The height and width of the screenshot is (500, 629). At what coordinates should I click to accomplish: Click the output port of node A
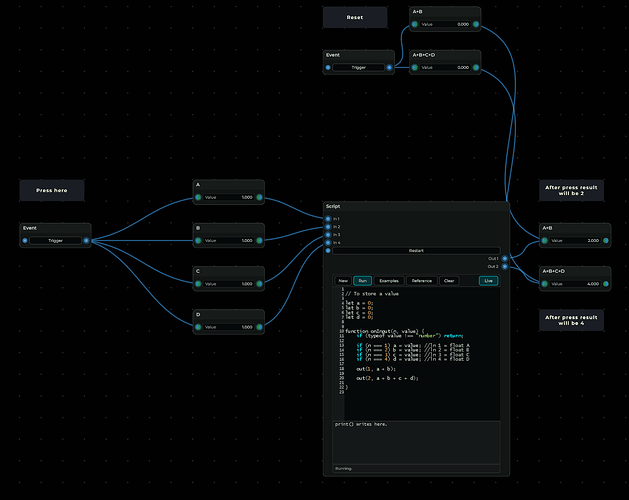point(260,197)
